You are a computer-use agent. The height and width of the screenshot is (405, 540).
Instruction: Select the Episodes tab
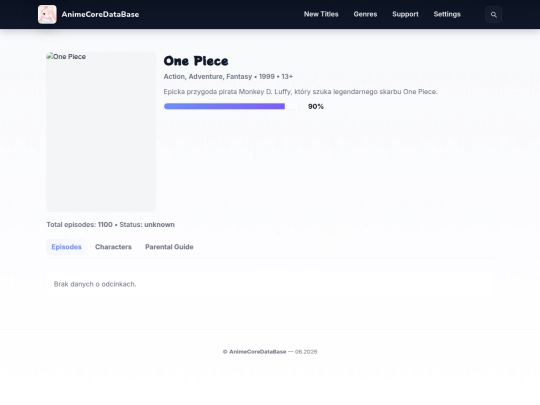66,247
